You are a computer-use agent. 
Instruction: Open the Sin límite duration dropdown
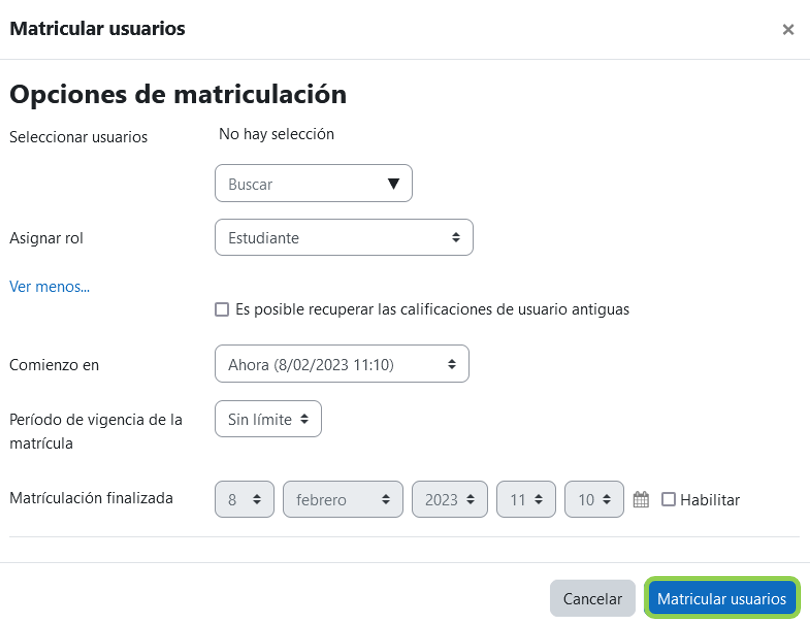(268, 419)
